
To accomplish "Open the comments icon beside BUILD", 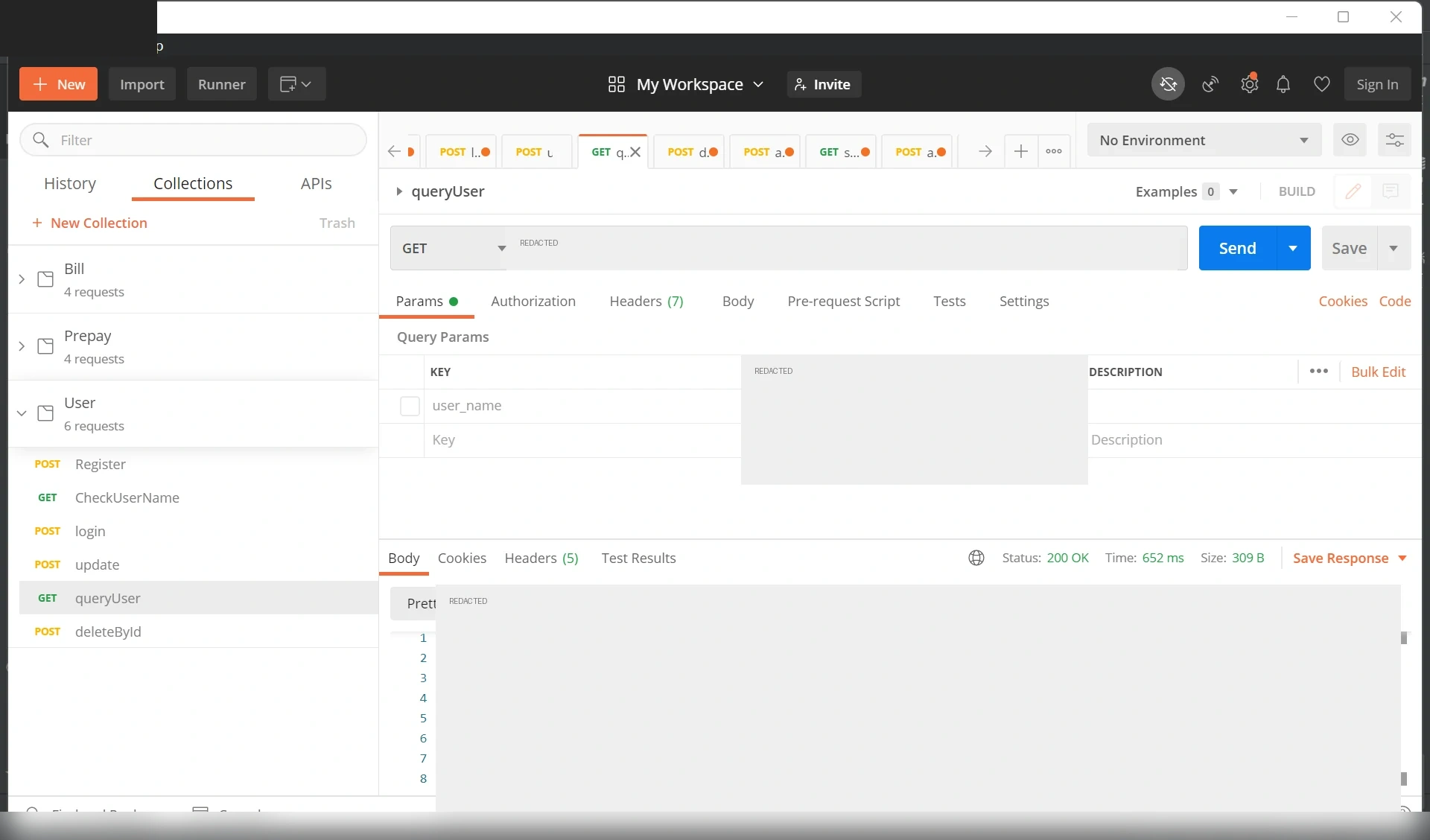I will (1390, 191).
